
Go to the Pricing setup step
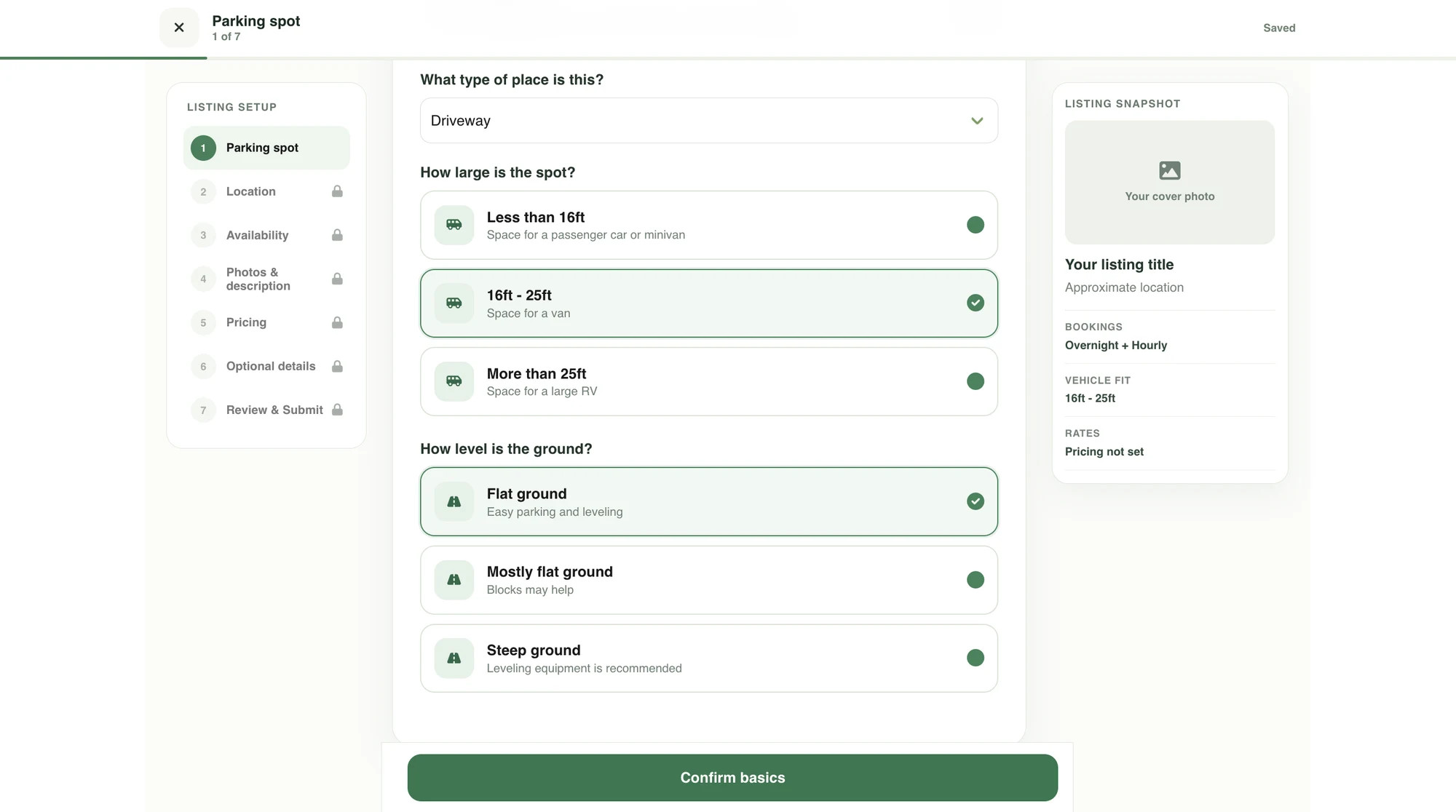pyautogui.click(x=266, y=322)
